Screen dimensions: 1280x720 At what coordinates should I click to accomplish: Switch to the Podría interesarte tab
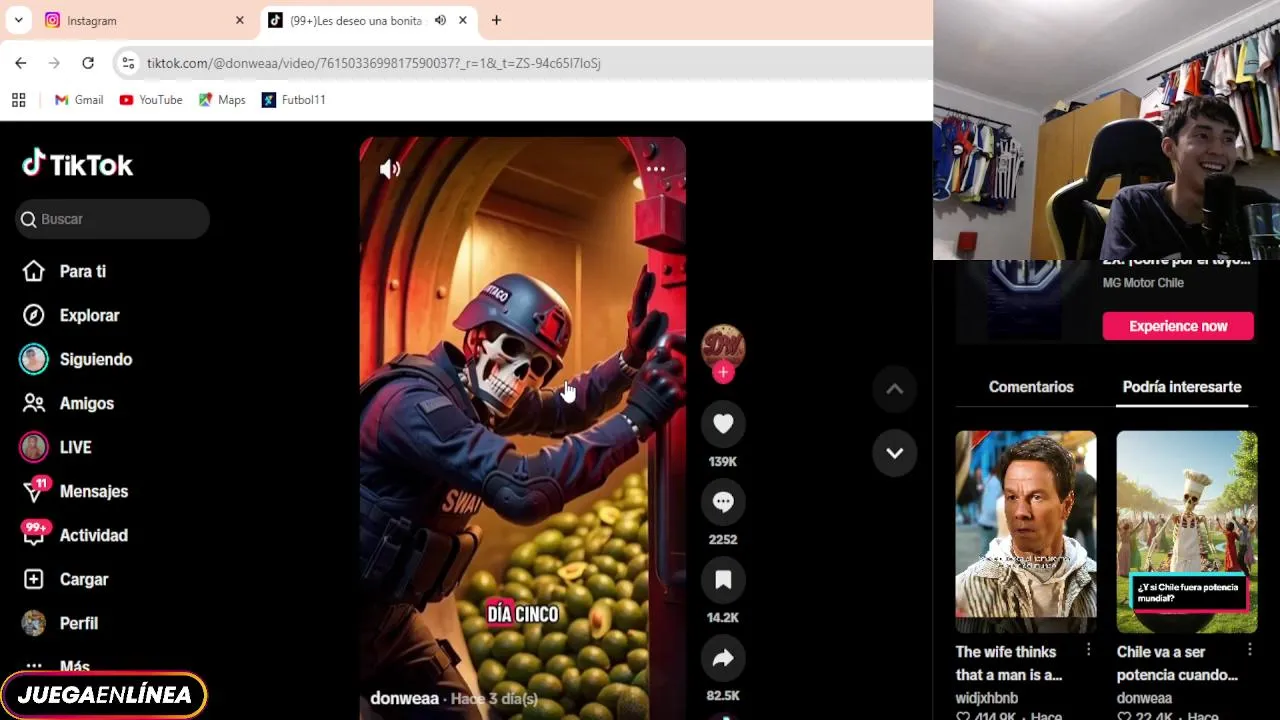coord(1182,387)
